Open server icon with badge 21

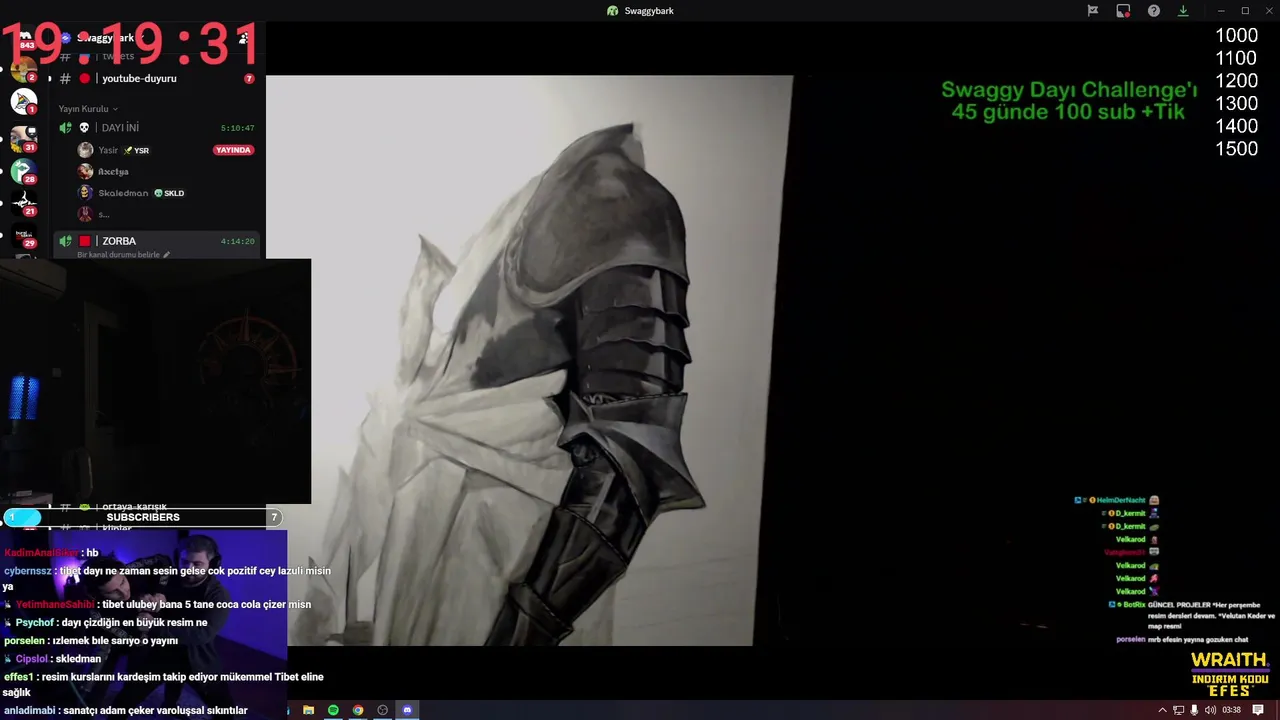tap(23, 203)
